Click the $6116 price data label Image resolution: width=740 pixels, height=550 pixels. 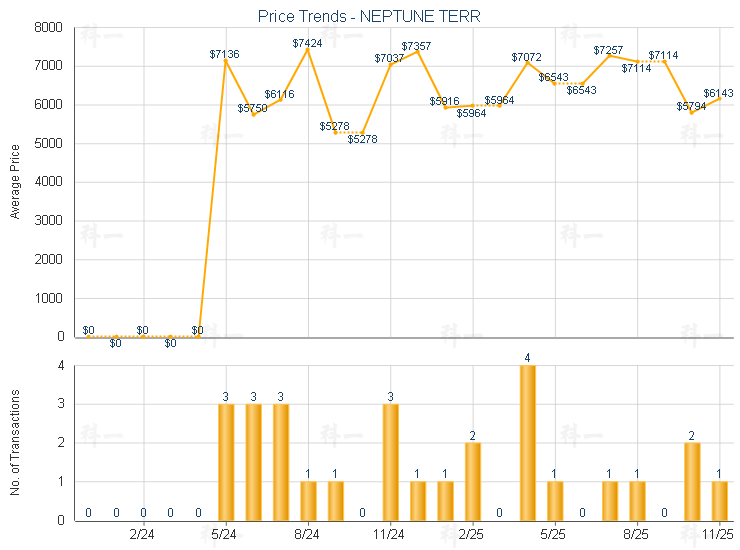click(280, 94)
